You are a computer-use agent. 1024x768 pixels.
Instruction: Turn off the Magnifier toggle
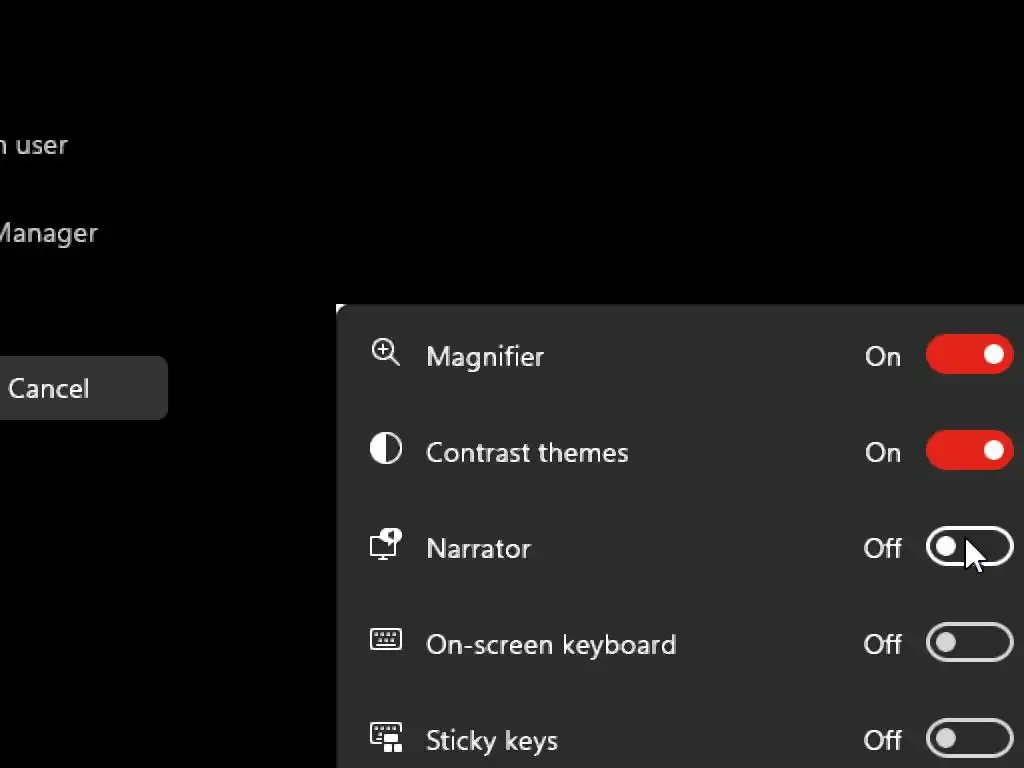(969, 355)
